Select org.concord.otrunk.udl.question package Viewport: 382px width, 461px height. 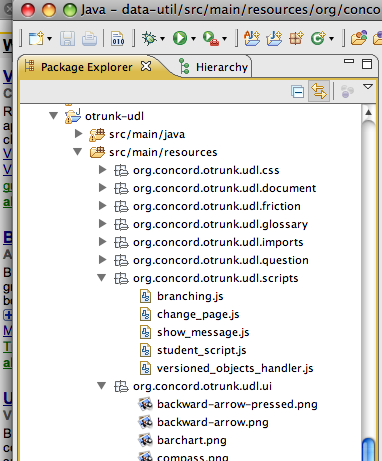221,260
